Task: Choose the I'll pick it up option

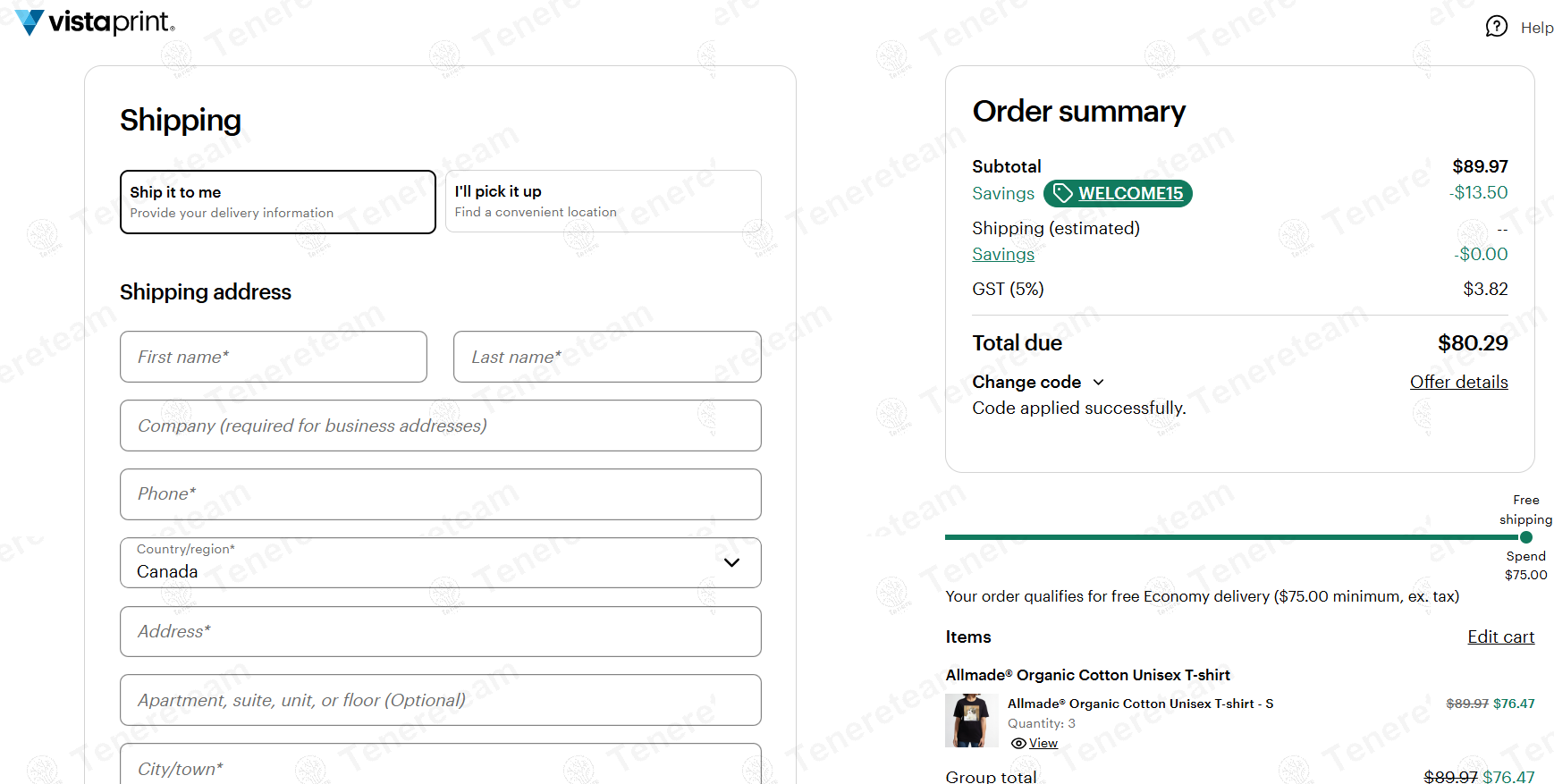Action: click(x=603, y=201)
